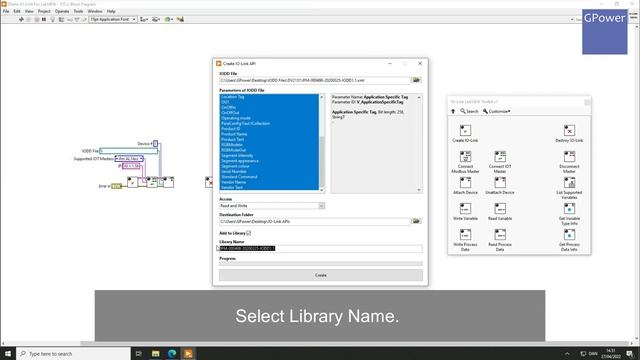Open the Access dropdown (Read and Write)
Viewport: 640px width, 360px height.
click(x=272, y=206)
